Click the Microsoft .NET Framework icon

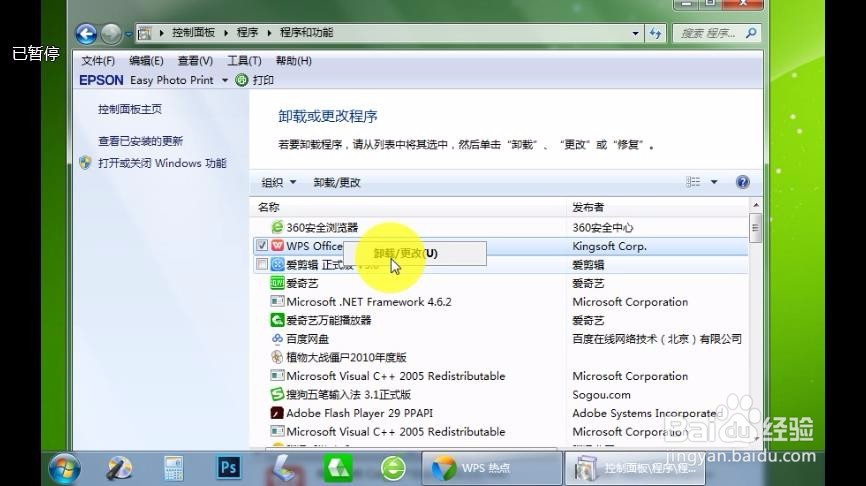point(277,302)
